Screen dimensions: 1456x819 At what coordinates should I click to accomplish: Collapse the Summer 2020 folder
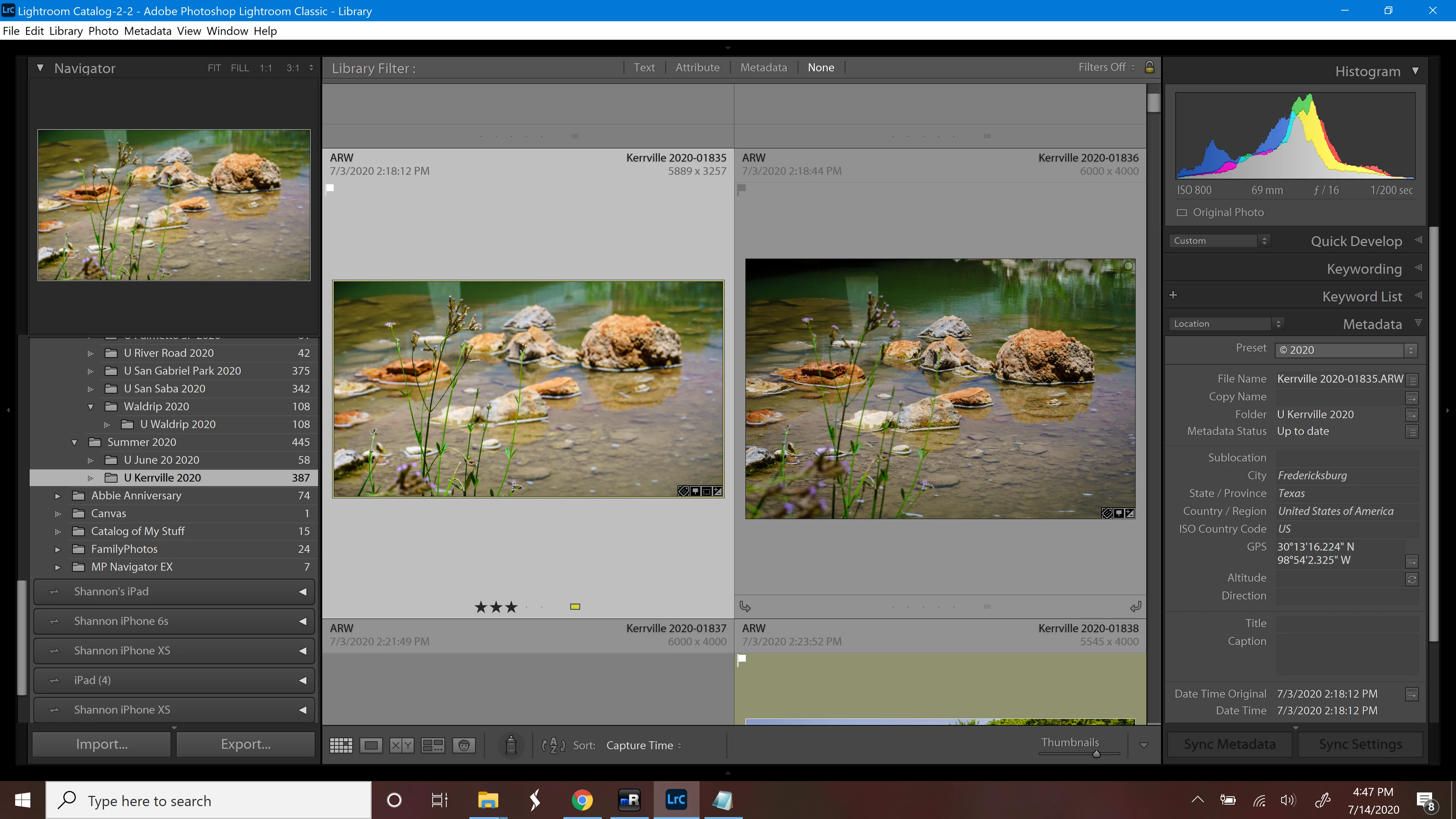click(74, 442)
